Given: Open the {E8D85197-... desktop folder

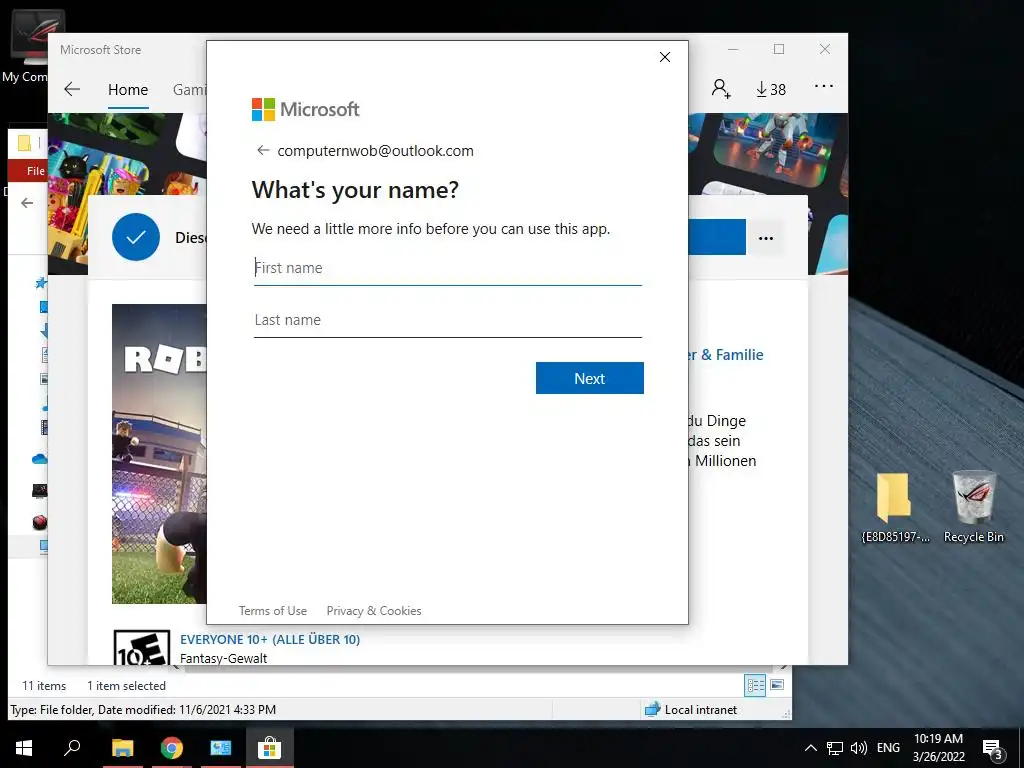Looking at the screenshot, I should [895, 509].
